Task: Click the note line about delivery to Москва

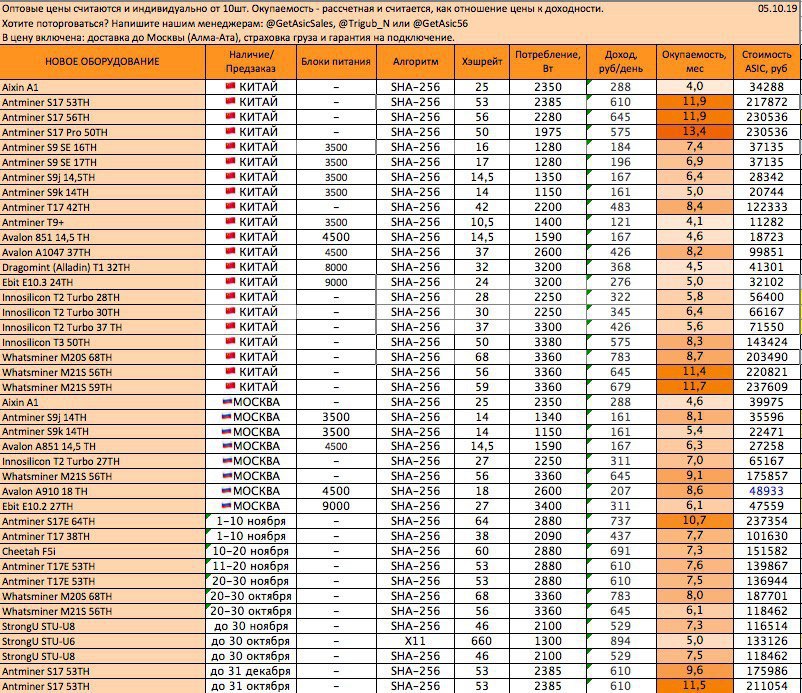Action: 228,37
